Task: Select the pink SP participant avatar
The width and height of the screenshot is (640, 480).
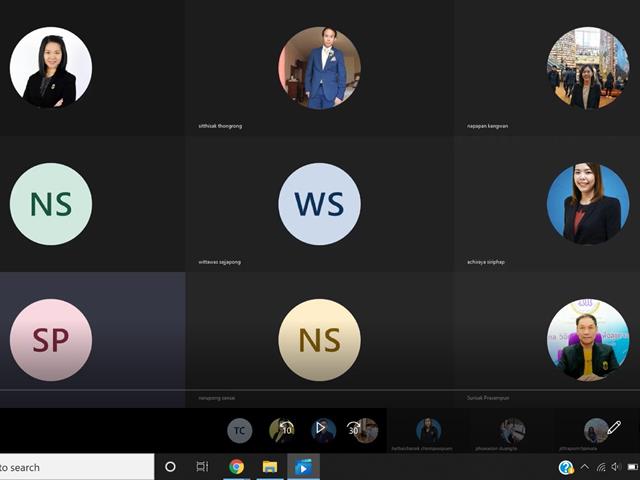Action: pyautogui.click(x=51, y=340)
